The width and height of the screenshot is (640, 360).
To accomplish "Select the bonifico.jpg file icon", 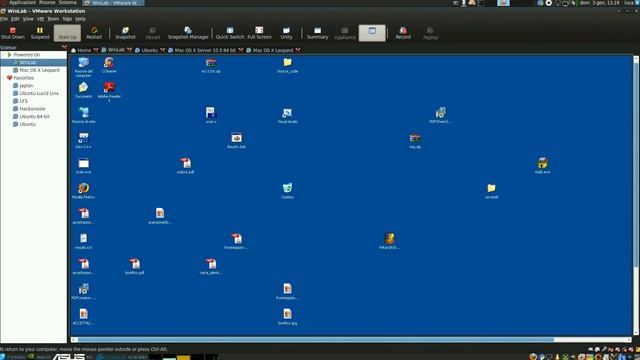I will click(x=287, y=316).
